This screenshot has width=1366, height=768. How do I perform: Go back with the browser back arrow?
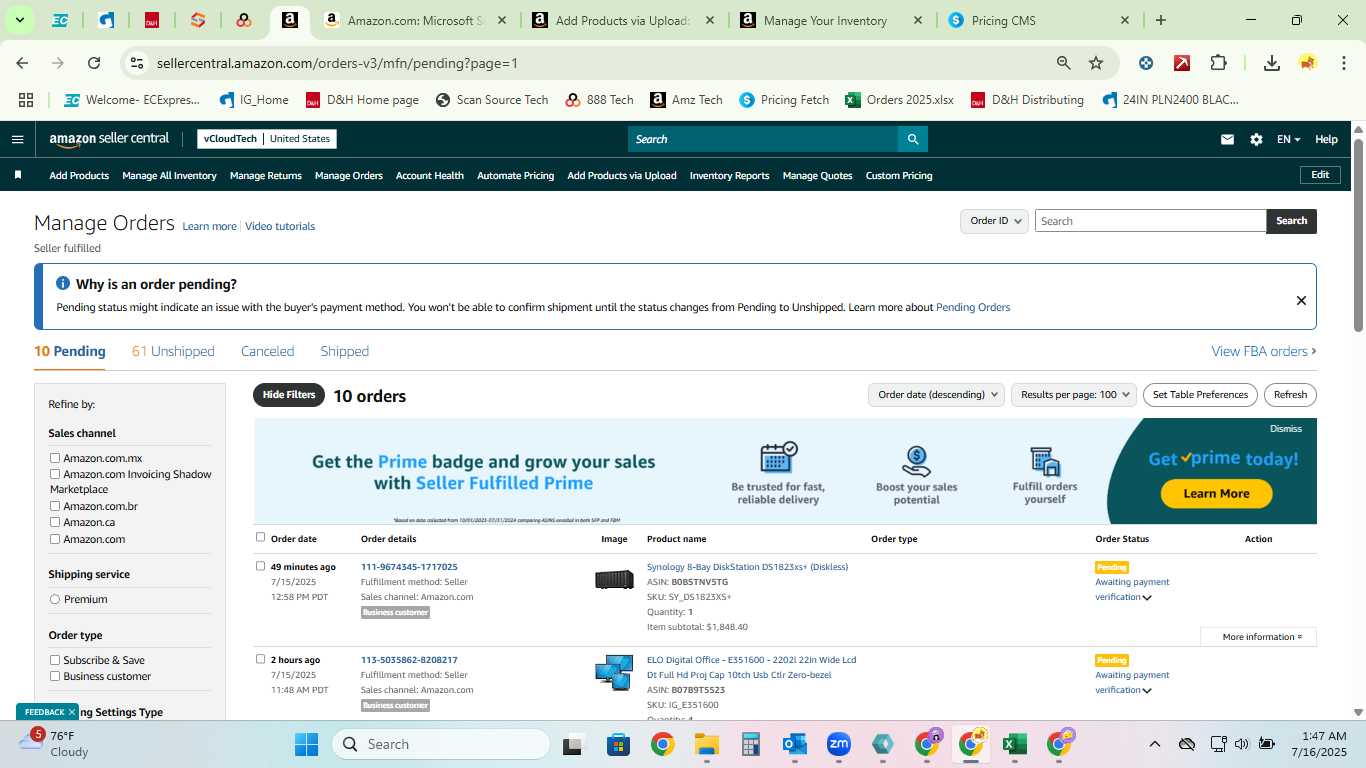(x=22, y=63)
